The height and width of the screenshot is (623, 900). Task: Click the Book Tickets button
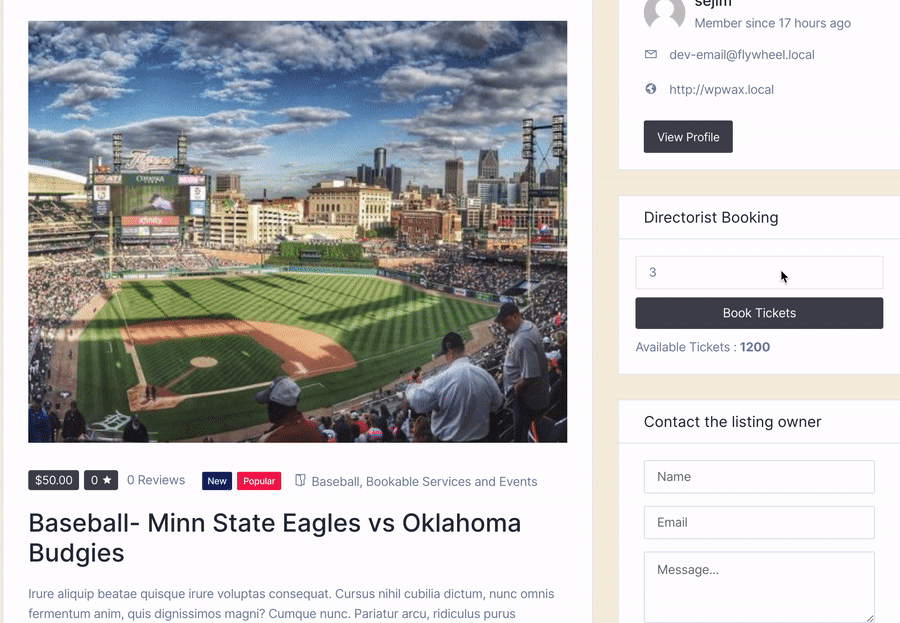(x=759, y=313)
